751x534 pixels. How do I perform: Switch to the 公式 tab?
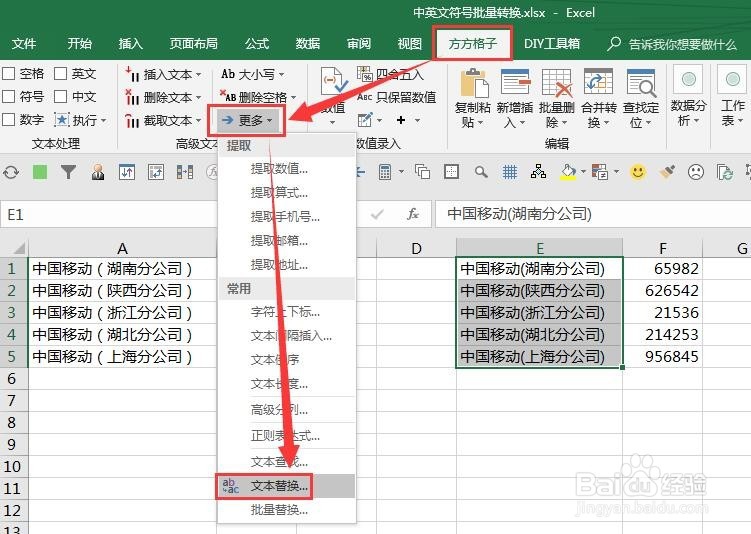click(x=257, y=44)
